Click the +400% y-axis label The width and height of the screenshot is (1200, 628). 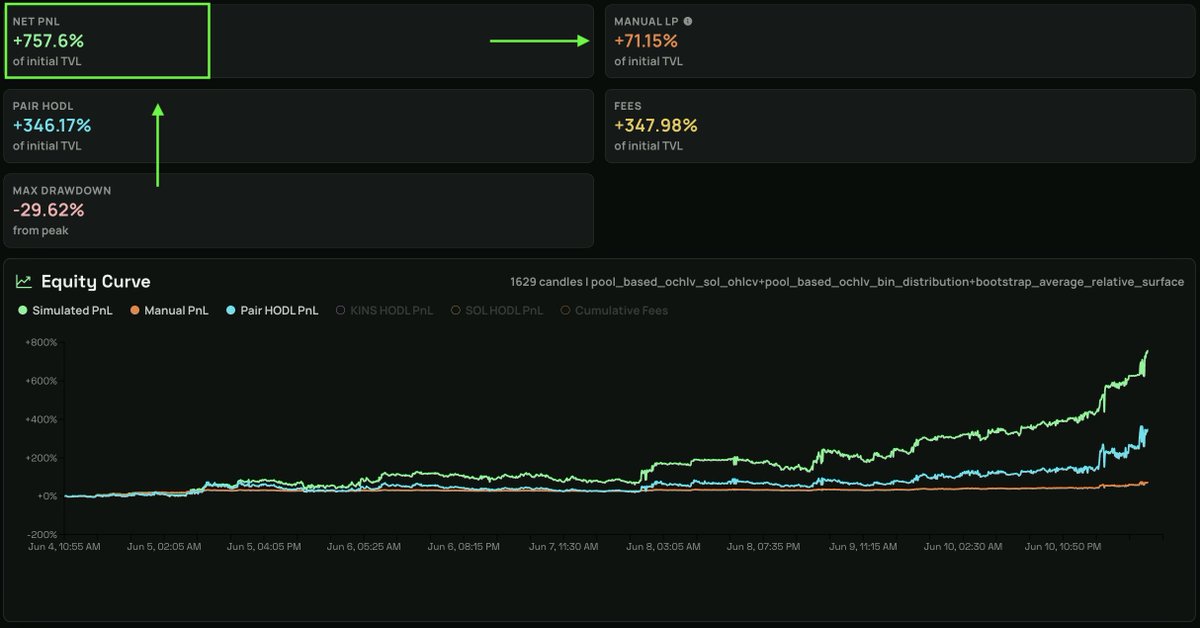[42, 420]
